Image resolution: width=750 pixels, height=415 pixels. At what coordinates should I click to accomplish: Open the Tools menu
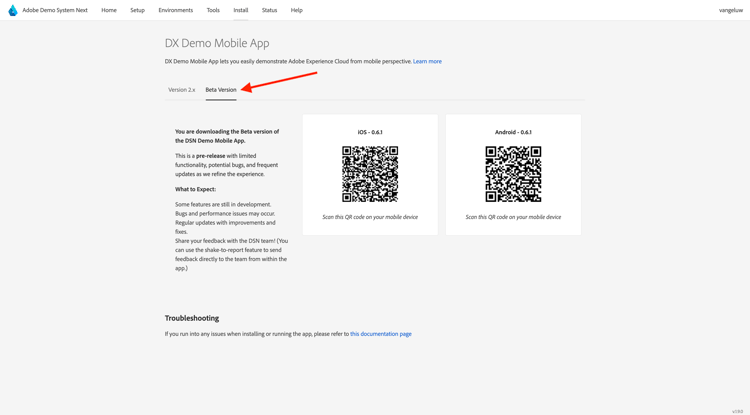click(213, 10)
